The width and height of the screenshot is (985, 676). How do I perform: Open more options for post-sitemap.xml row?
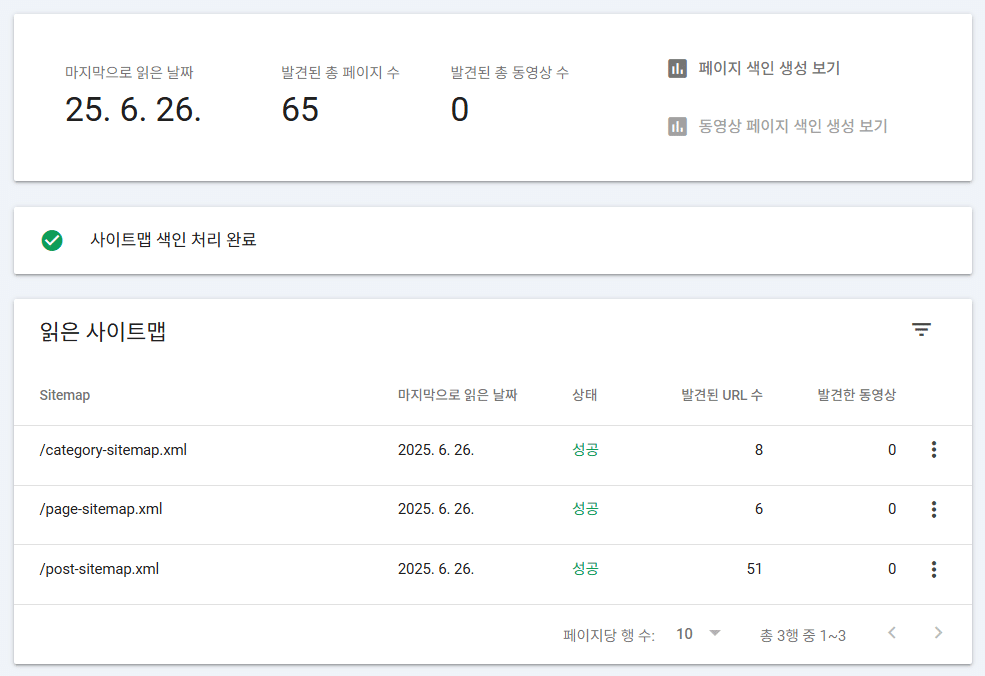[x=933, y=569]
